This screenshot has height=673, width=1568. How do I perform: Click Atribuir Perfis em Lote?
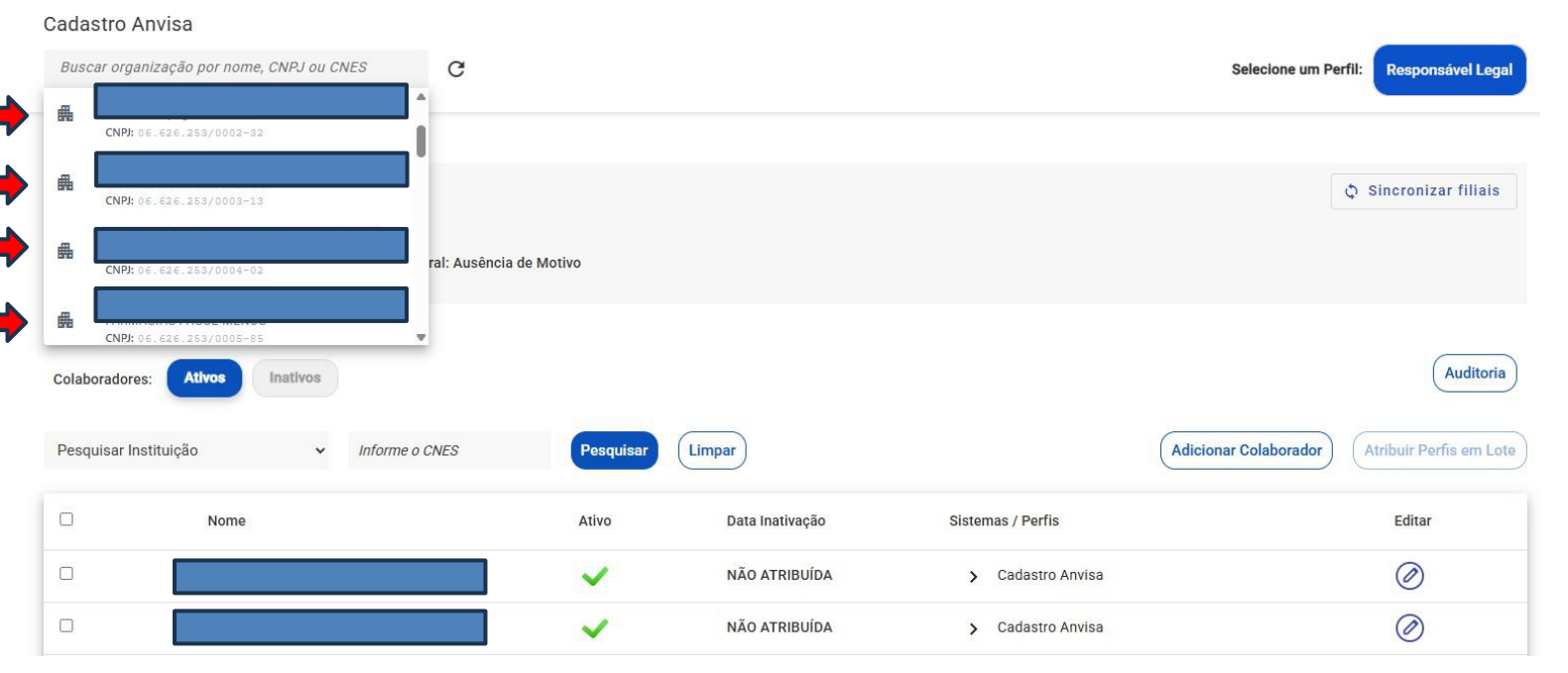pos(1439,450)
